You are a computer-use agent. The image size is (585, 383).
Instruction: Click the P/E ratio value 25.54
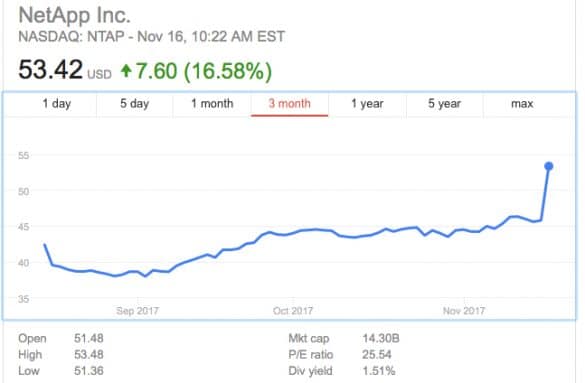click(x=377, y=354)
